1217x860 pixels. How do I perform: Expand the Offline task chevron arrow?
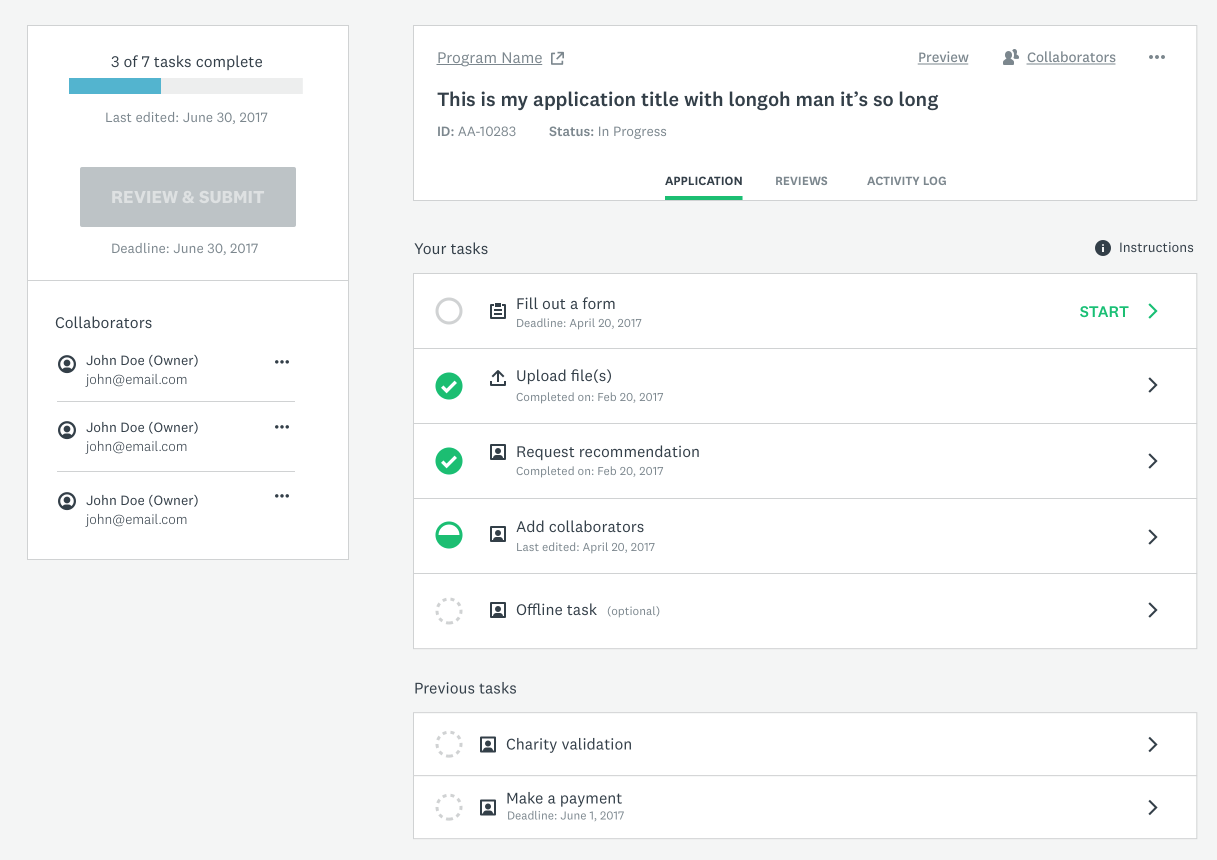coord(1153,610)
